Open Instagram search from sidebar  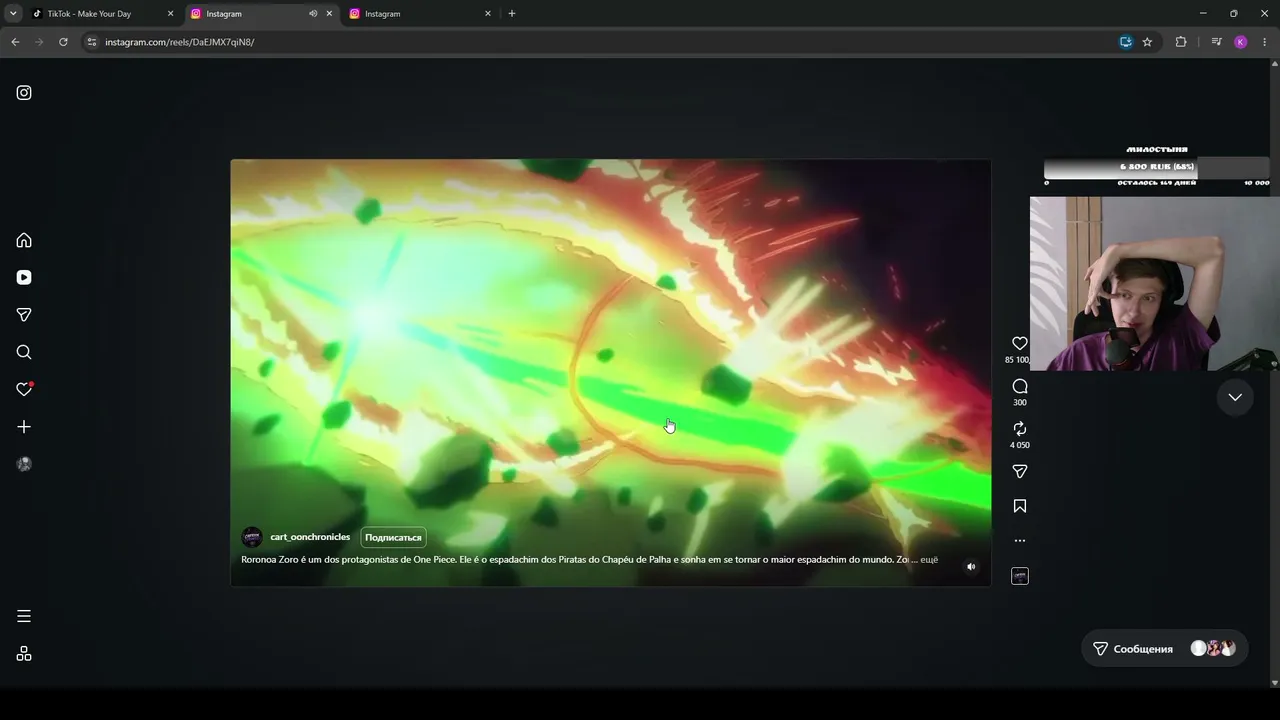point(24,352)
